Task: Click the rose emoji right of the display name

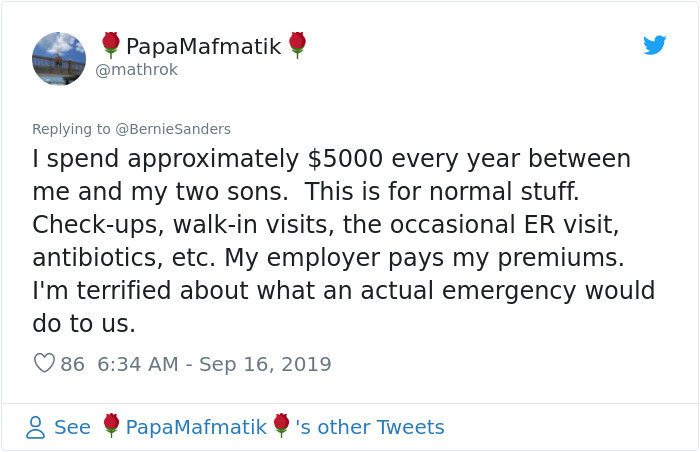Action: pyautogui.click(x=297, y=45)
